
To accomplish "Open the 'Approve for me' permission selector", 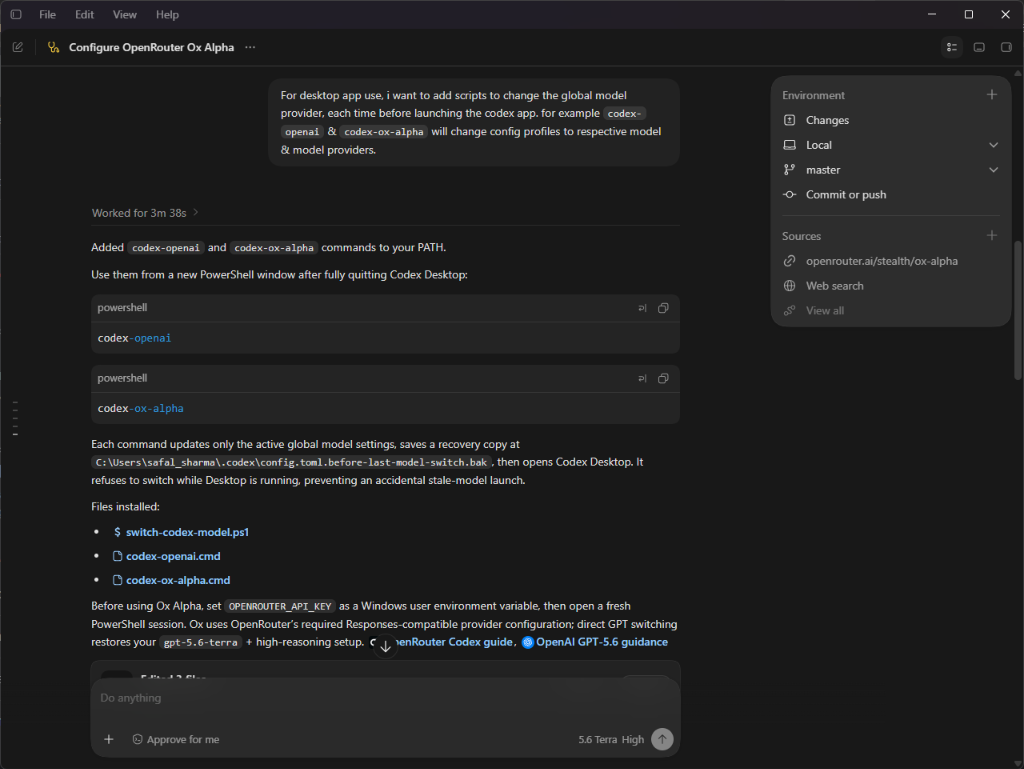I will point(176,740).
